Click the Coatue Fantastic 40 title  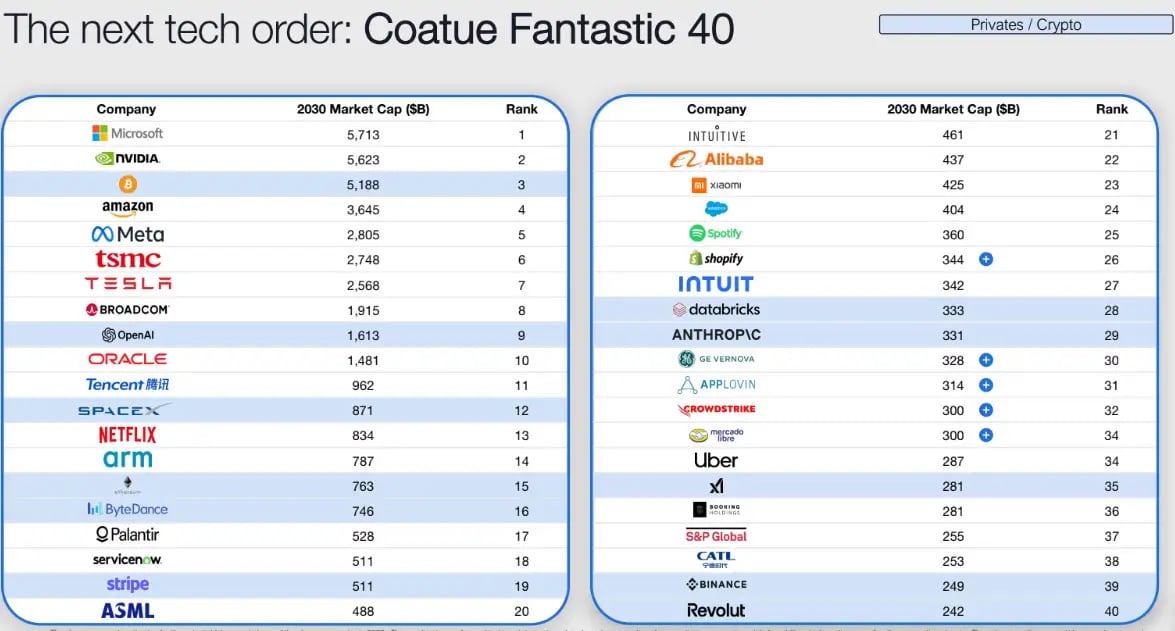click(x=549, y=29)
